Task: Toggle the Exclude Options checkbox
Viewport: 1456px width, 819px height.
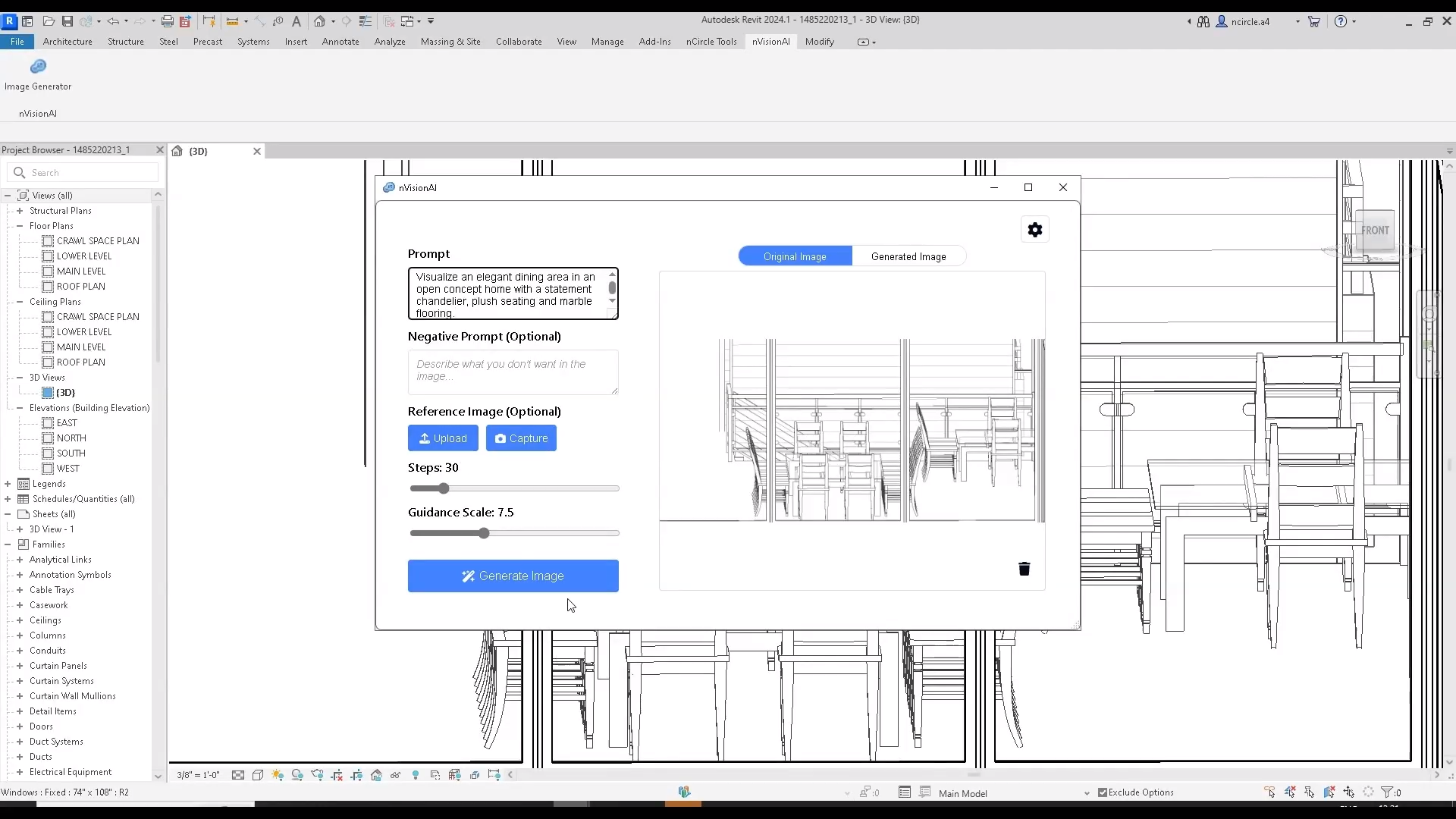Action: pyautogui.click(x=1103, y=792)
